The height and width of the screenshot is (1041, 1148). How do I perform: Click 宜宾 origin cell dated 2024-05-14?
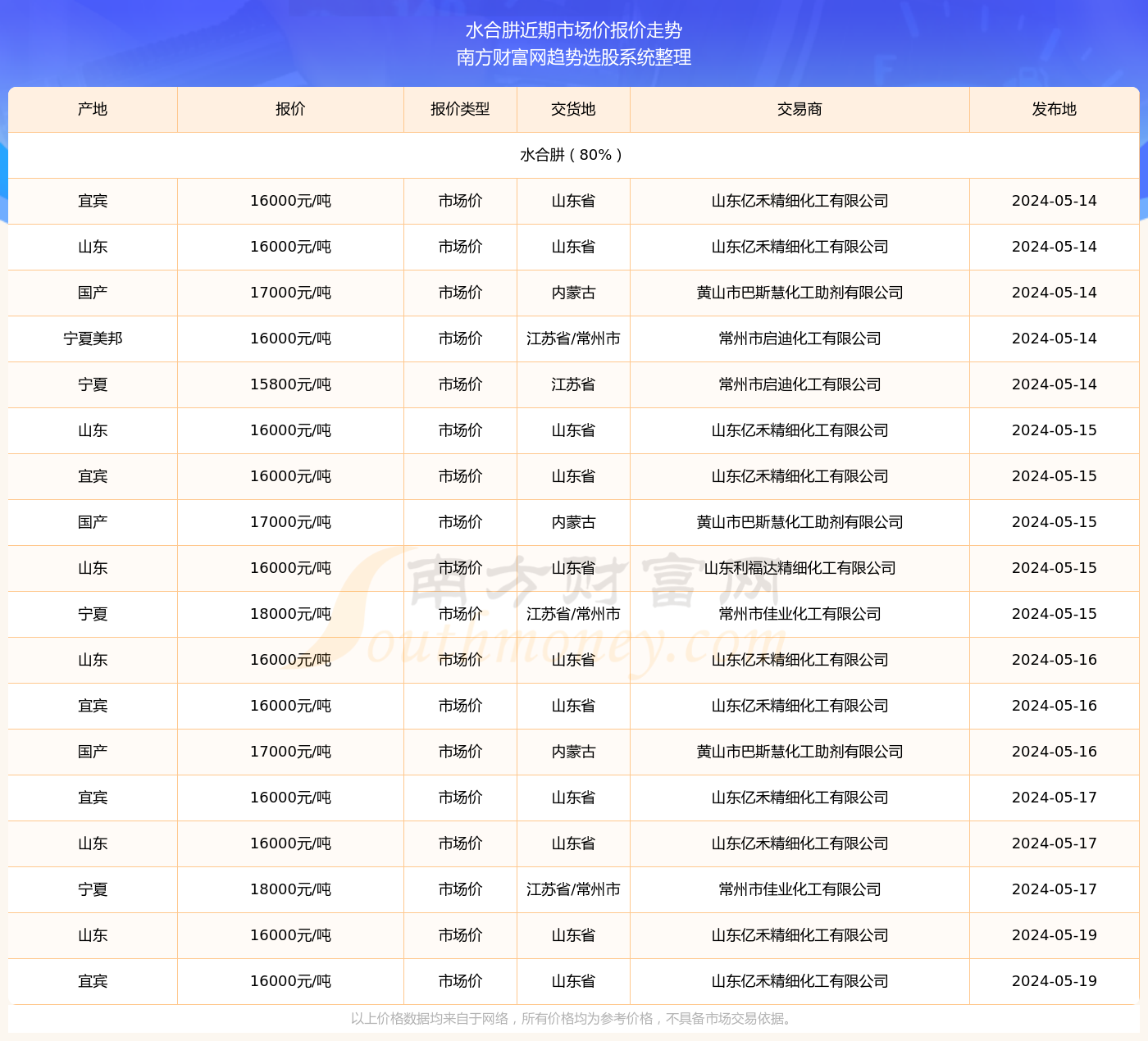[x=93, y=201]
